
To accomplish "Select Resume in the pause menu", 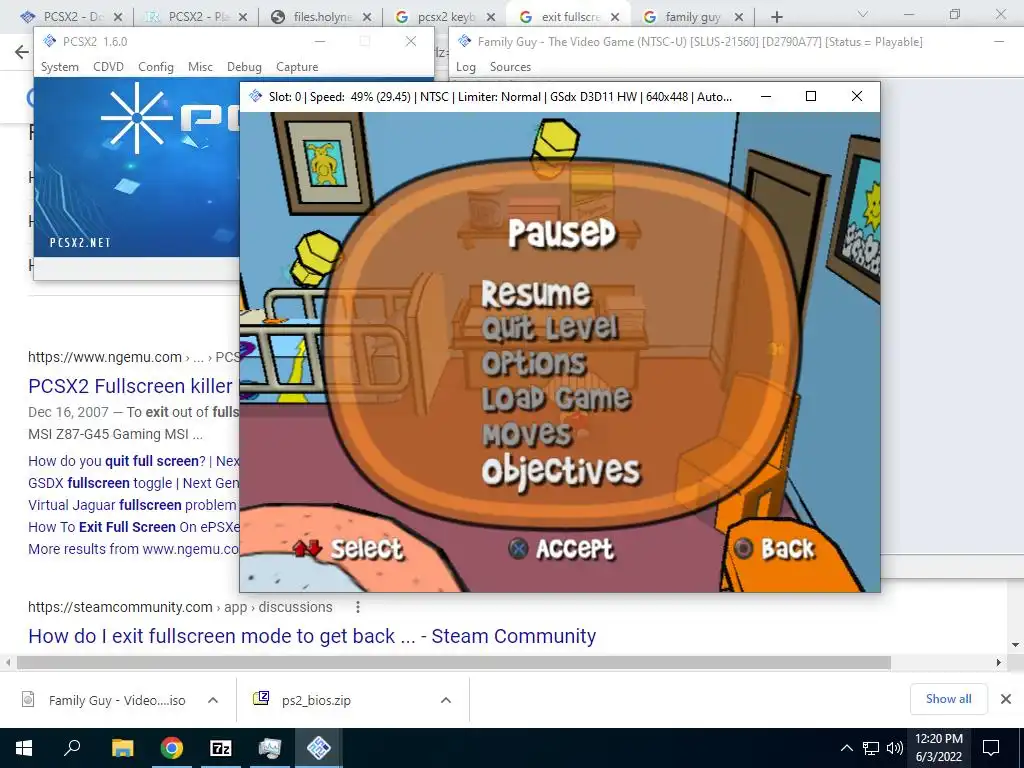I will coord(536,293).
